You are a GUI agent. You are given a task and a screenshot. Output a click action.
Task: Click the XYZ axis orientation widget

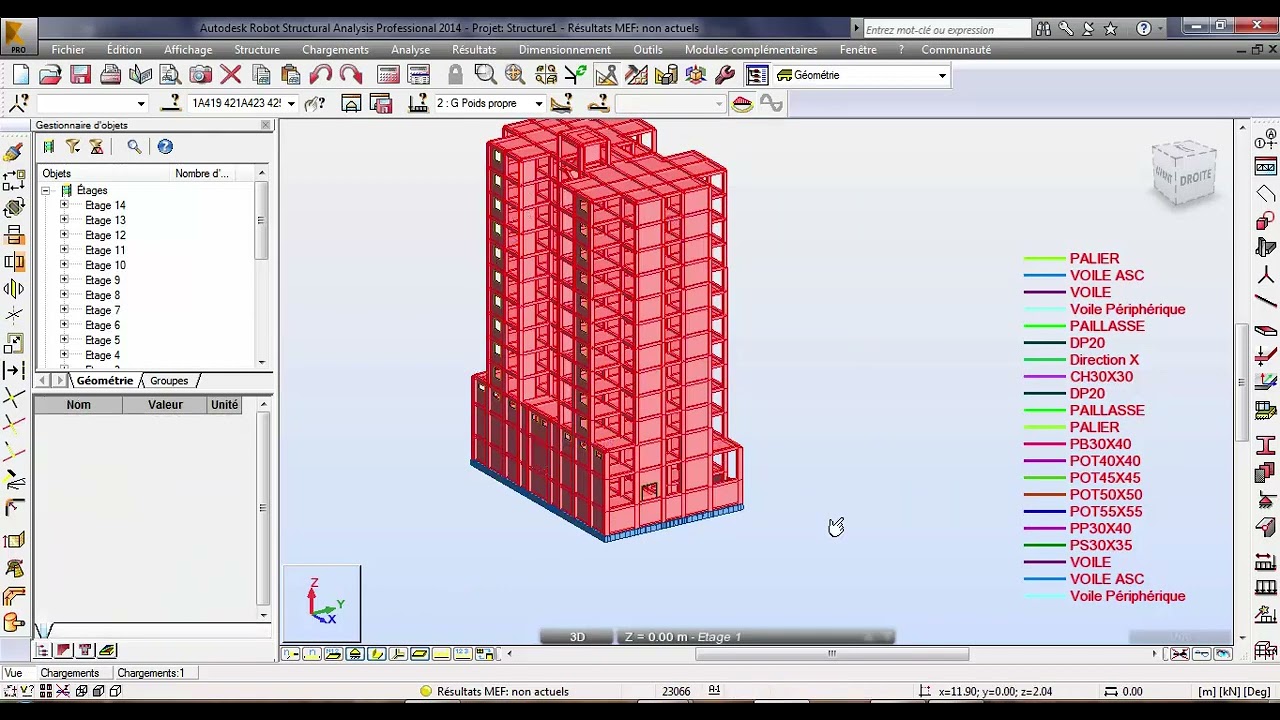tap(322, 603)
